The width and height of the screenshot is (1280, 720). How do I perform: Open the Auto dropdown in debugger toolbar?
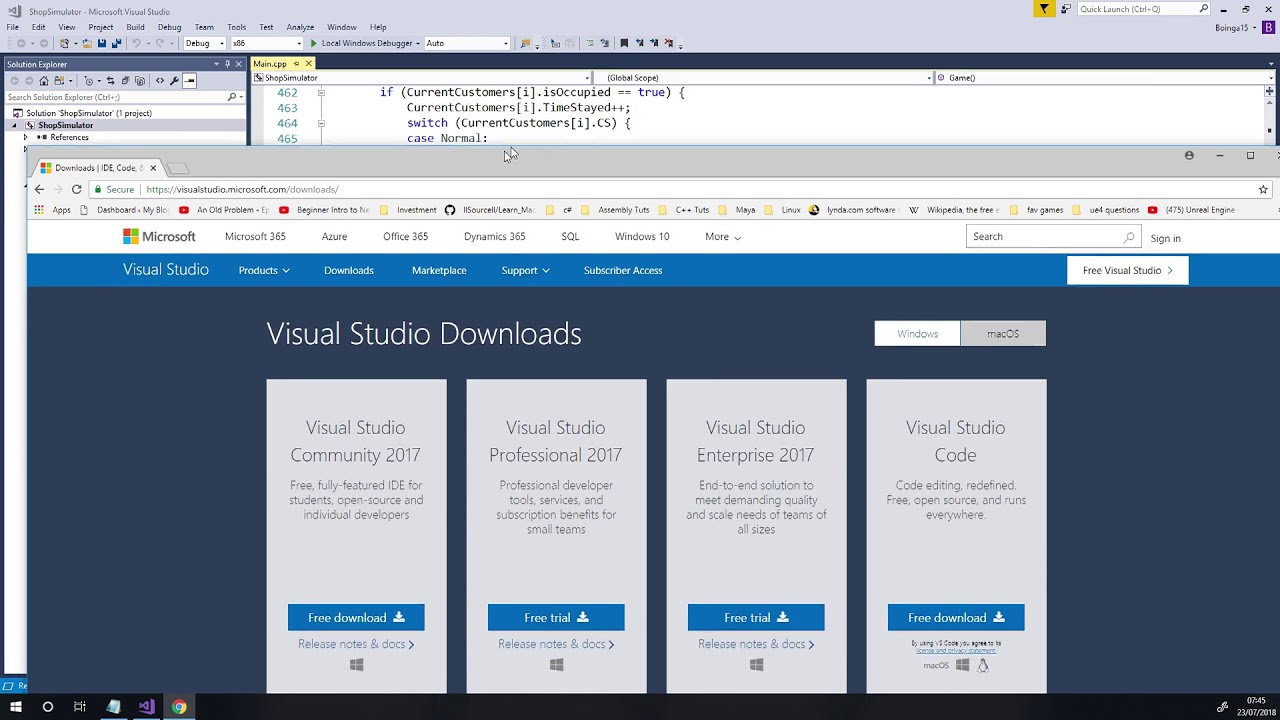point(467,43)
